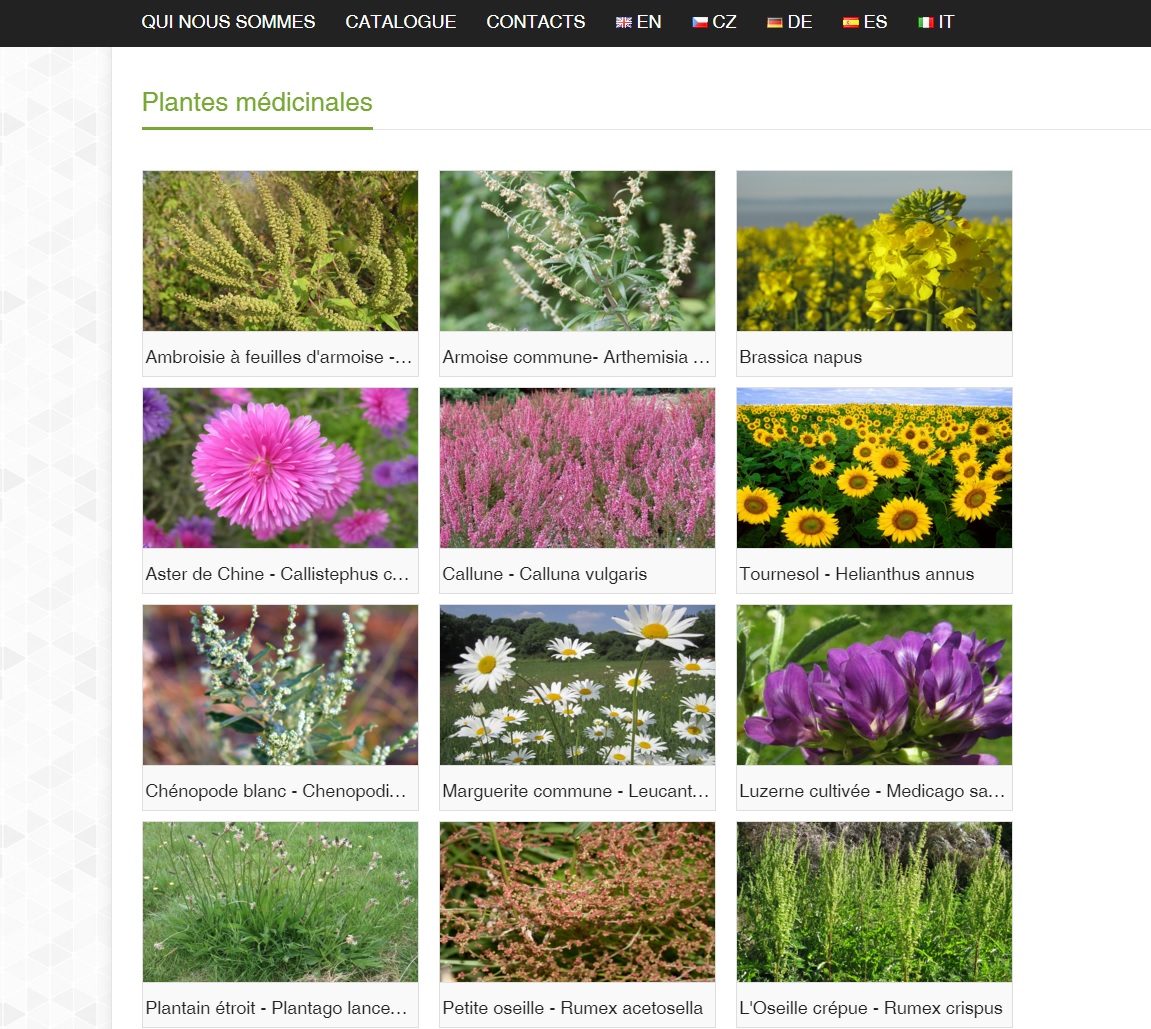This screenshot has width=1151, height=1029.
Task: Switch language to Italian via IT flag
Action: click(x=936, y=22)
